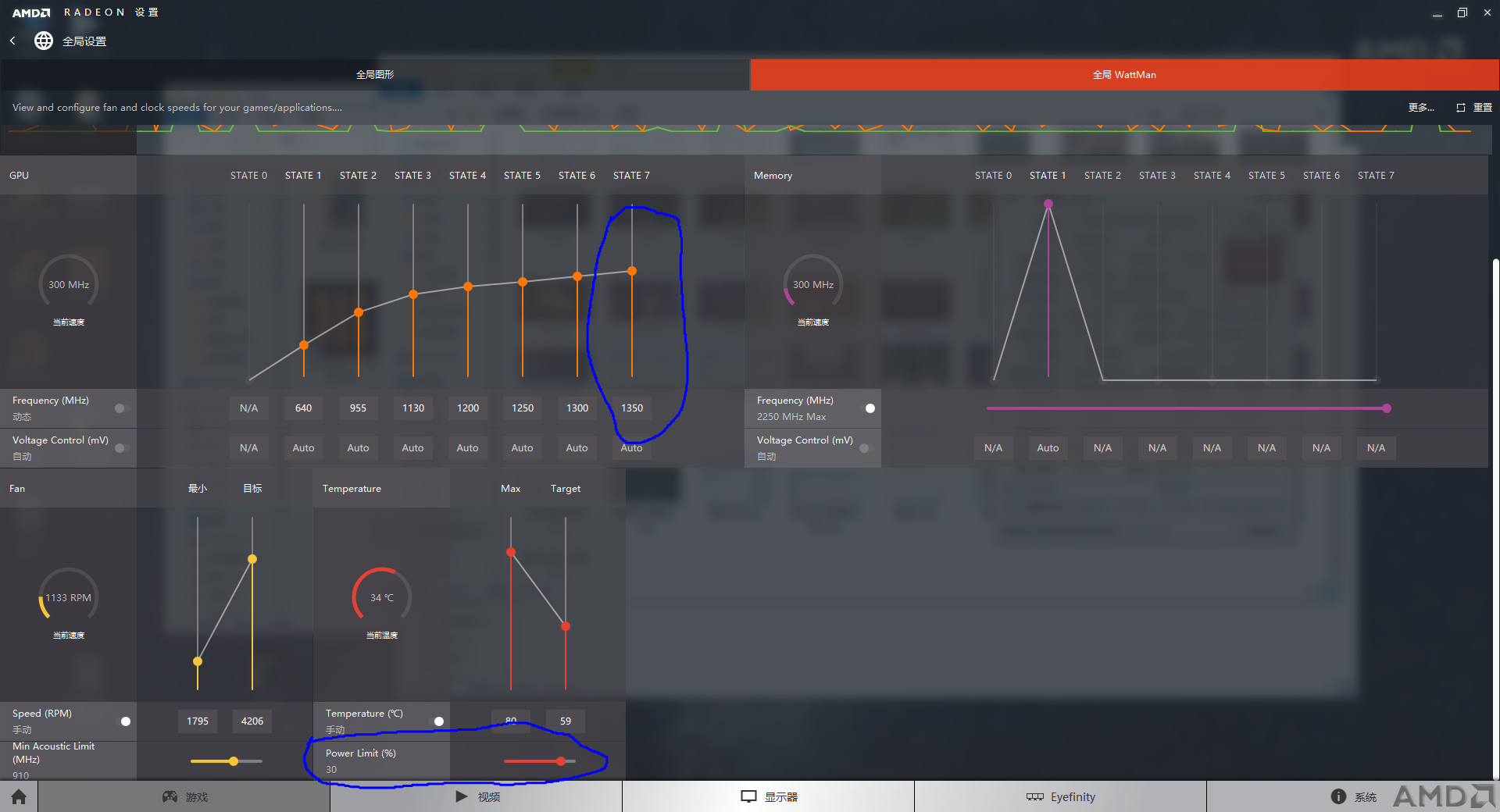Click GPU State 4 voltage Auto field
This screenshot has width=1500, height=812.
click(468, 448)
